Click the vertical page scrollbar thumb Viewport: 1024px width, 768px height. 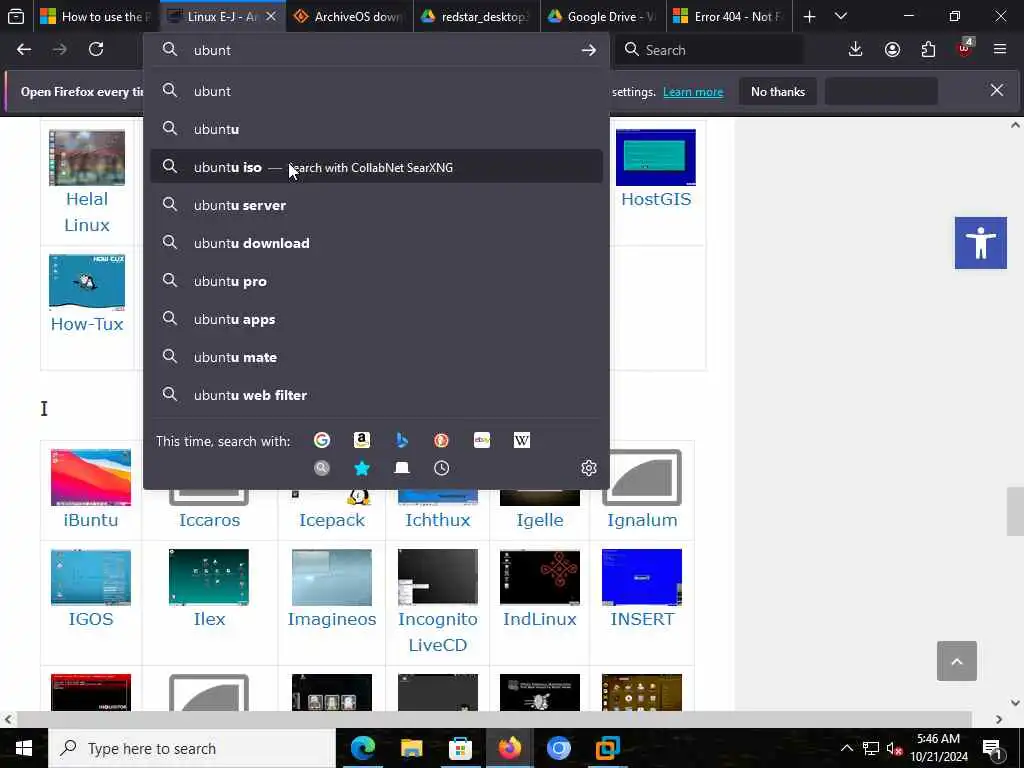tap(1015, 511)
